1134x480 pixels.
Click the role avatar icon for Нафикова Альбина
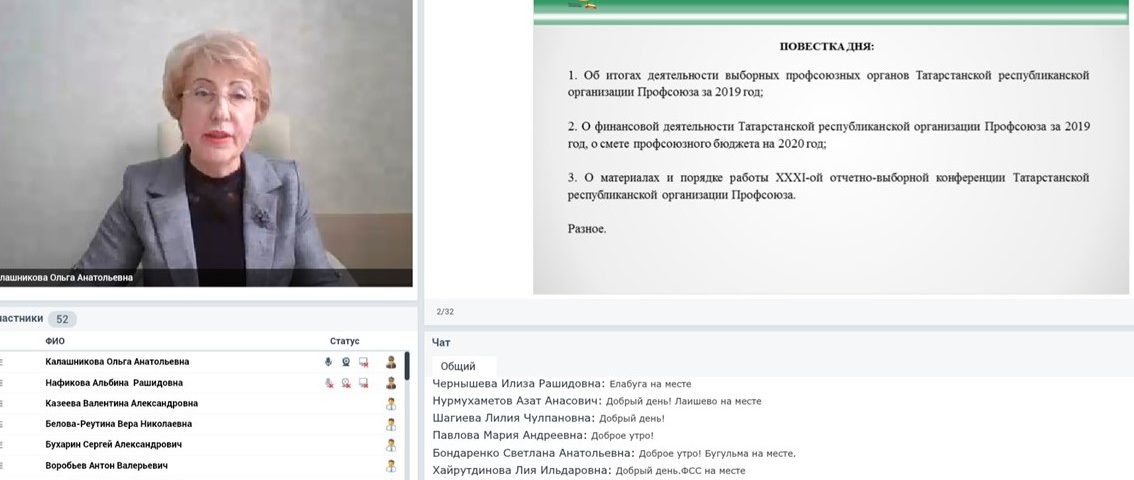tap(391, 383)
